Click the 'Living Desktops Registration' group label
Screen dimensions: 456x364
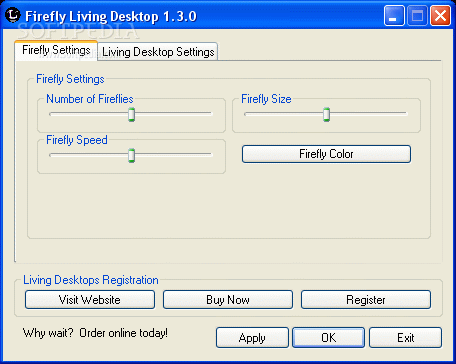click(91, 280)
